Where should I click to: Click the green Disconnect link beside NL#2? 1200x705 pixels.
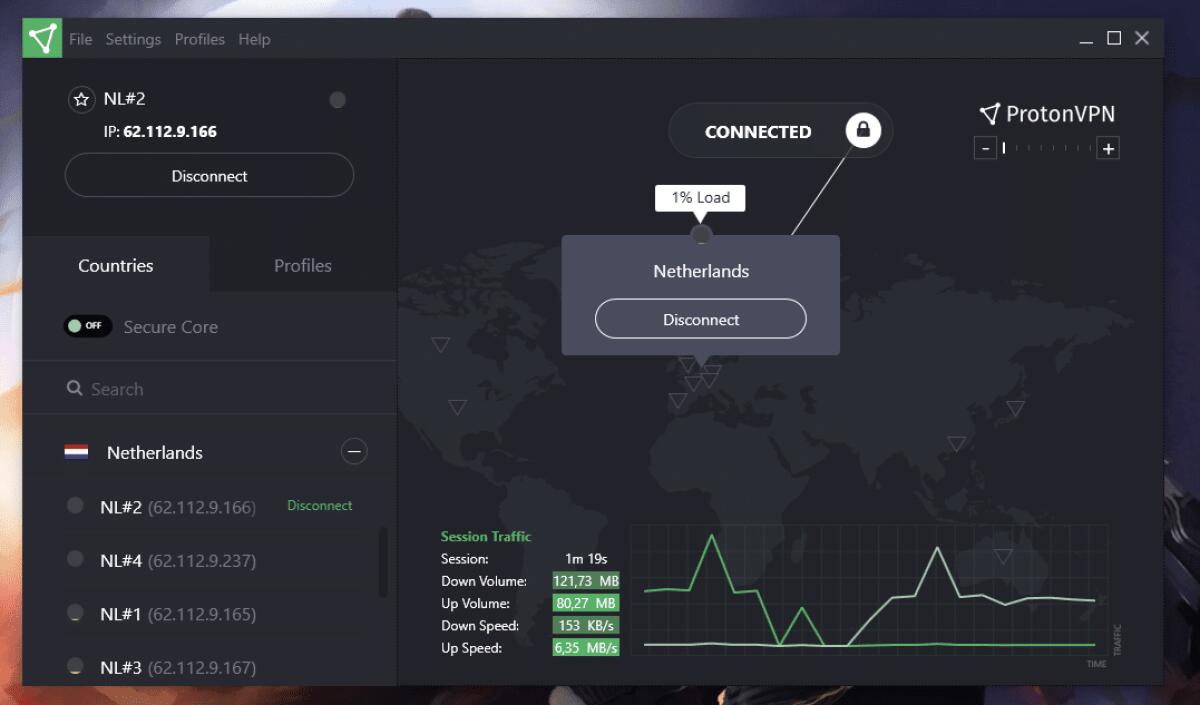click(x=320, y=505)
